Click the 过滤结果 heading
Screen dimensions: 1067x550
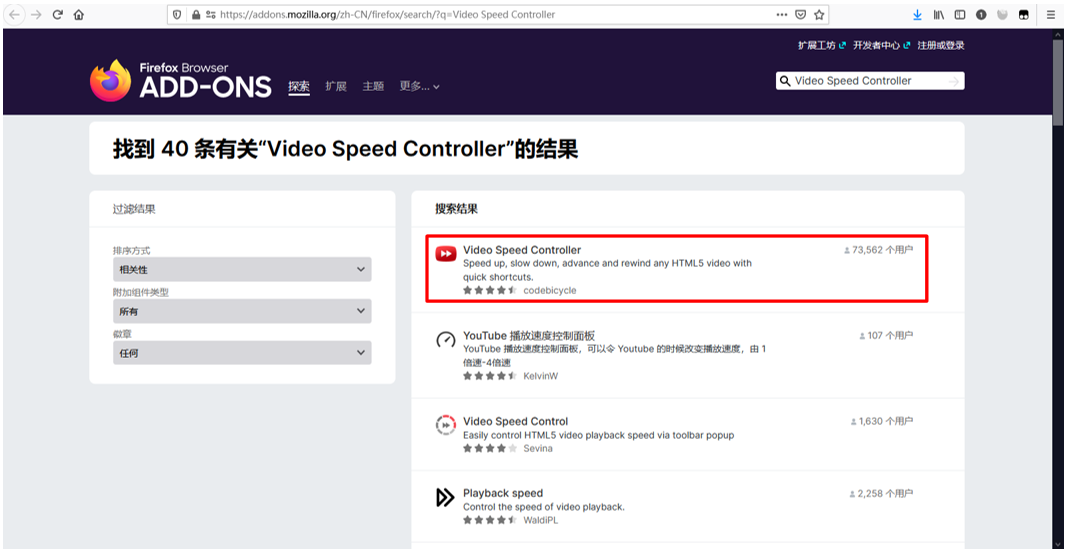[x=134, y=209]
